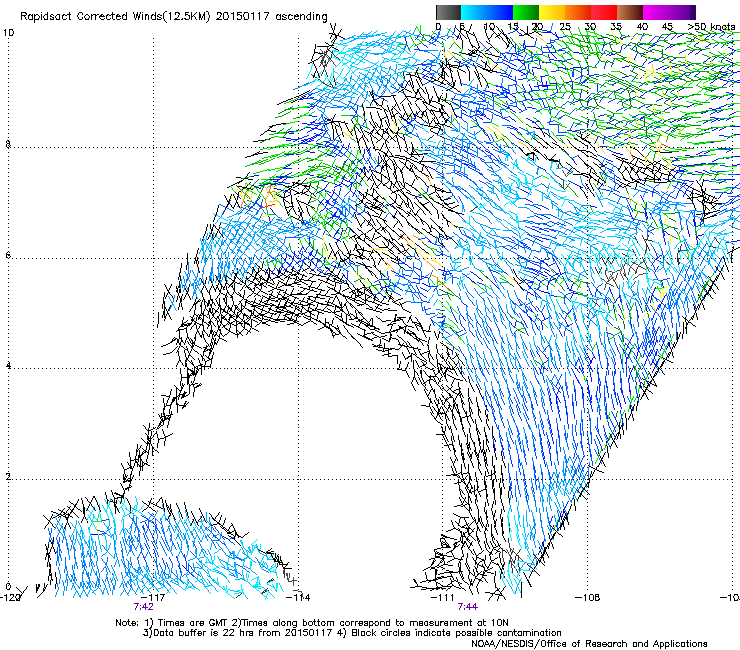Click the purple '7:44' swath time label
This screenshot has width=740, height=650.
pos(467,607)
